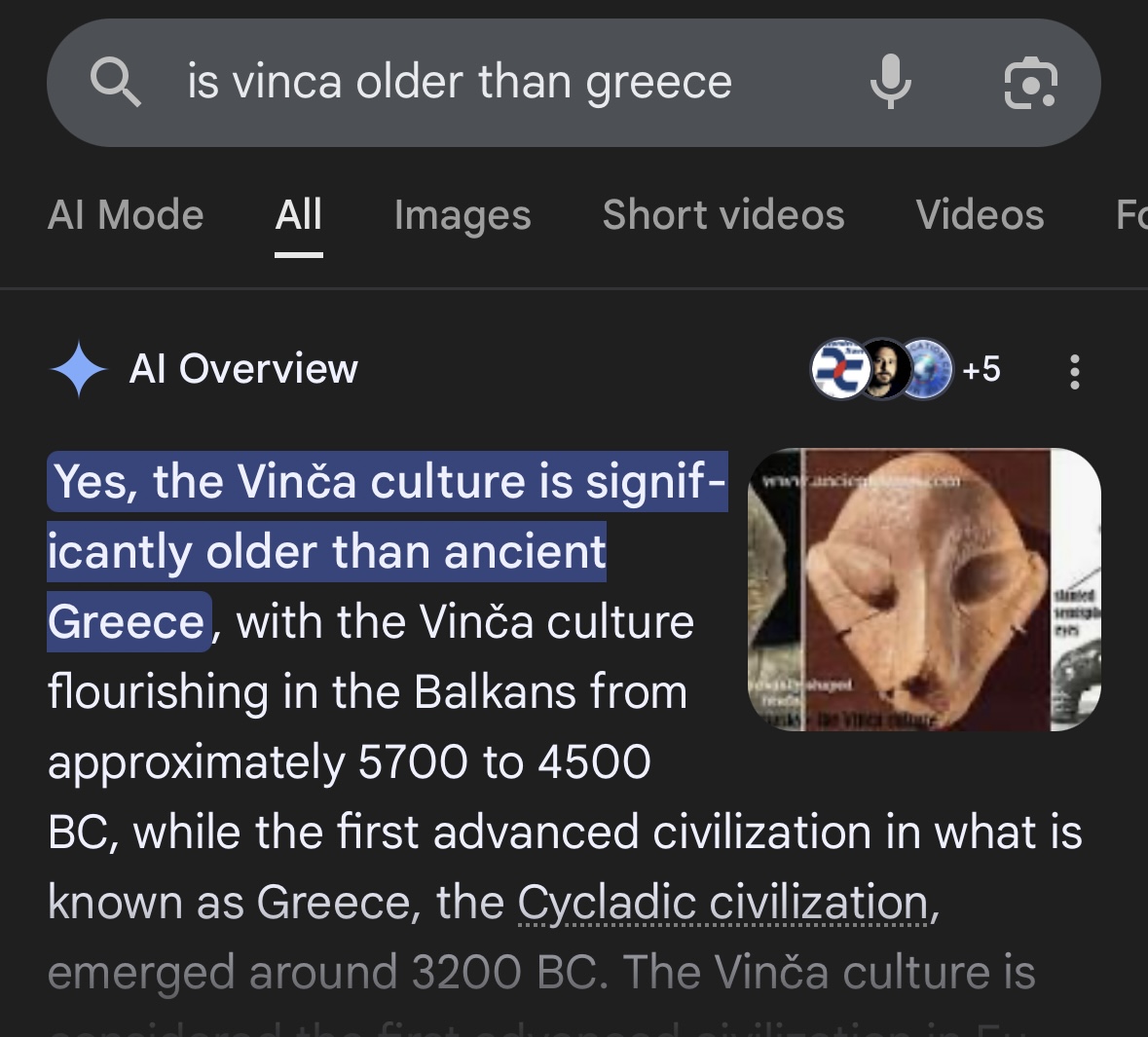Open the three-dot menu for AI Overview

1074,371
